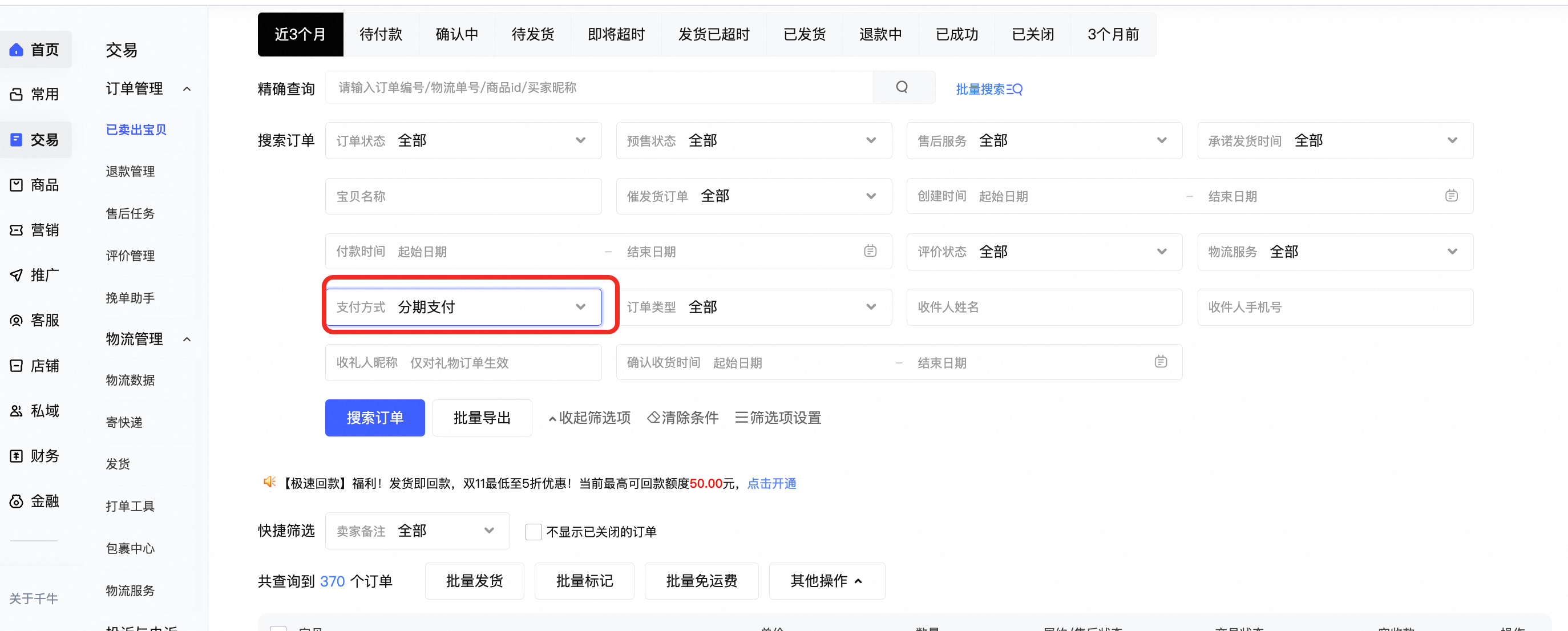Open calendar icon in 确认收货时间 field

(x=1161, y=362)
